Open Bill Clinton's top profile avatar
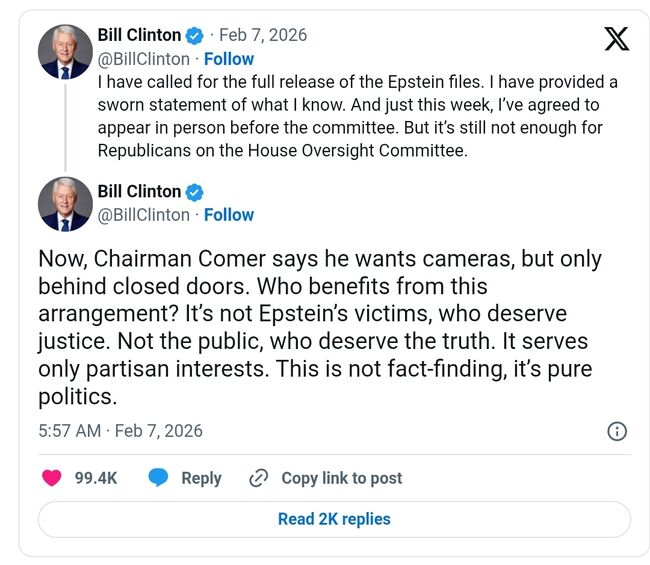The height and width of the screenshot is (565, 650). tap(65, 53)
